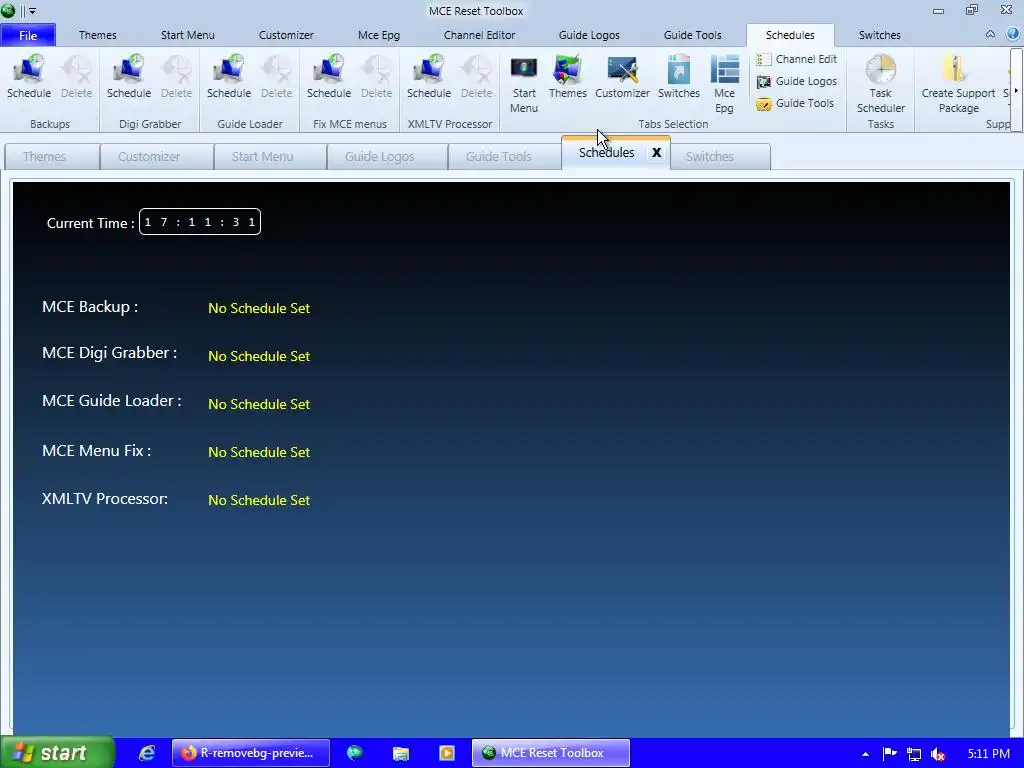
Task: Click the green globe taskbar icon
Action: [x=355, y=753]
